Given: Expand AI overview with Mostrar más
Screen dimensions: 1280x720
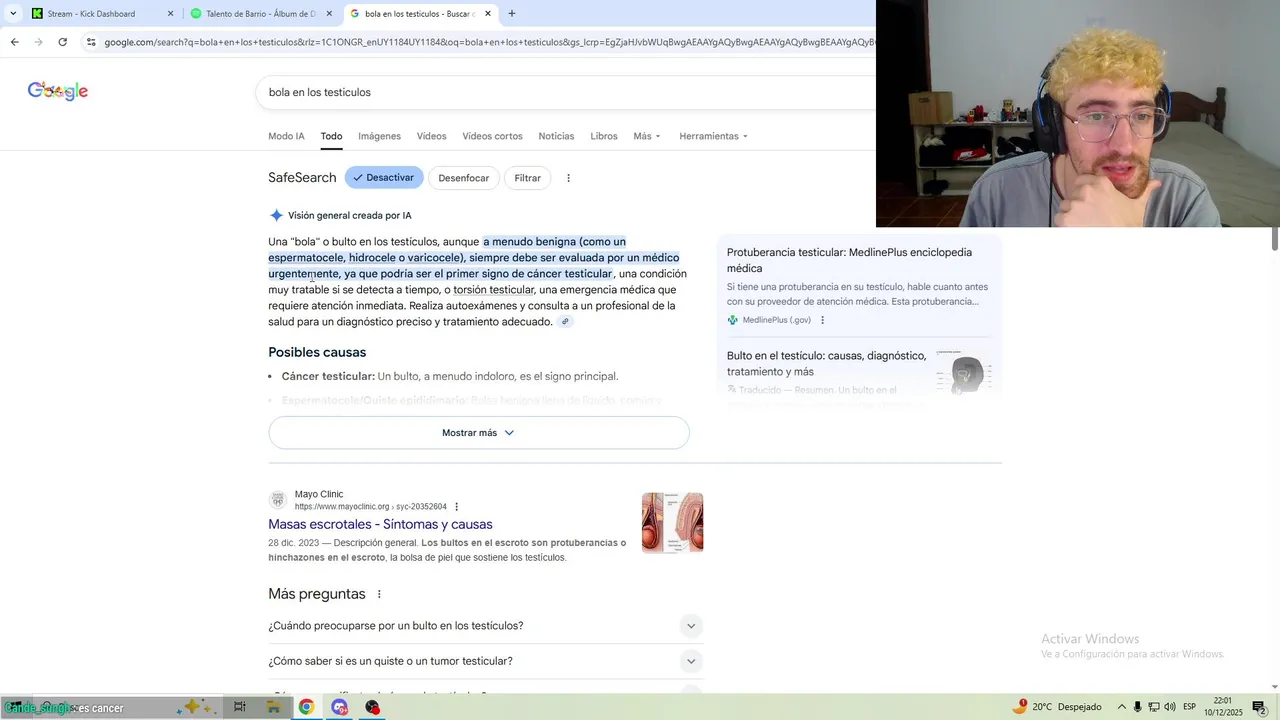Looking at the screenshot, I should 479,433.
